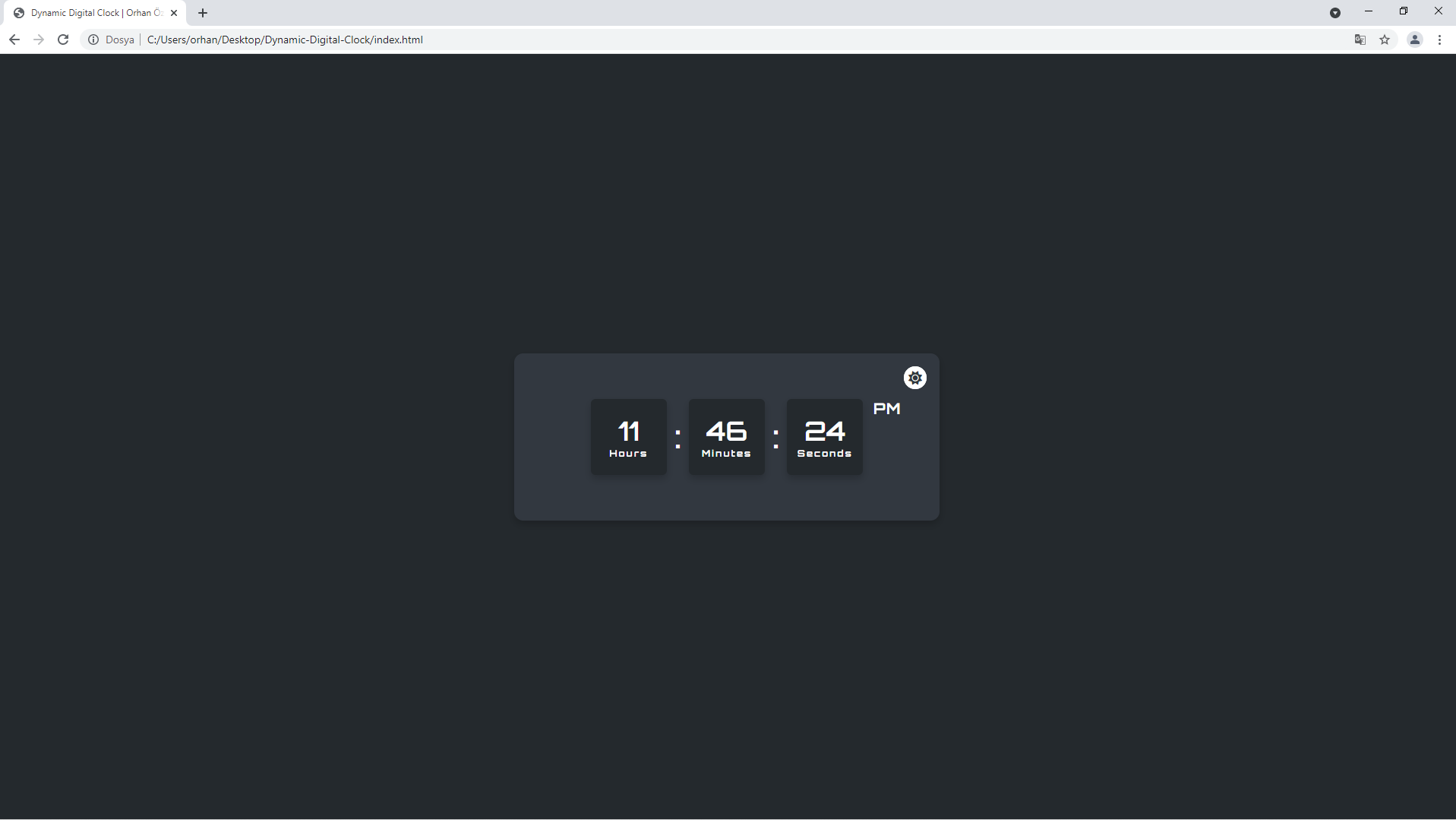Click the forward navigation arrow

(39, 40)
